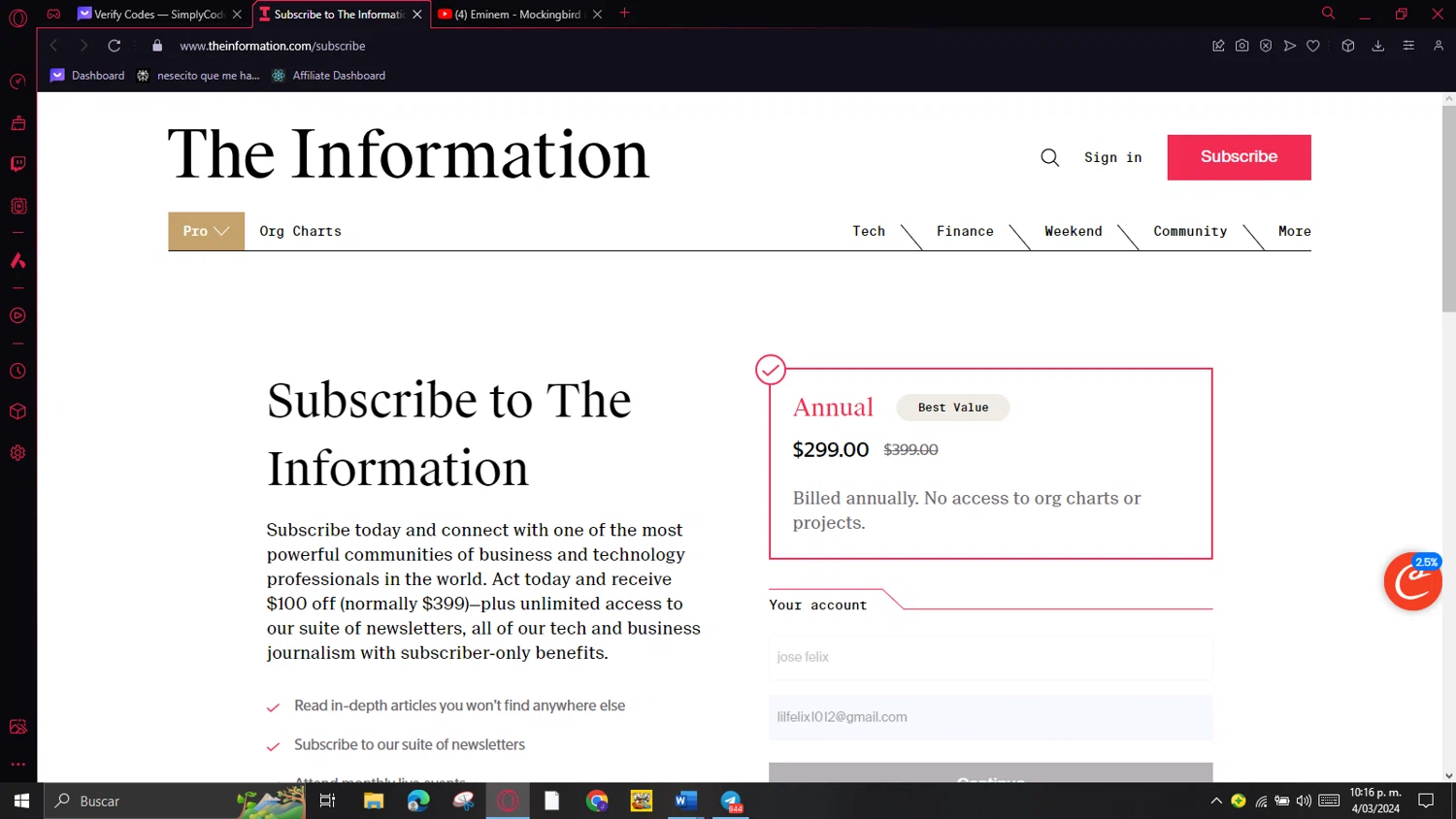Open the Opera main menu icon

click(x=17, y=17)
